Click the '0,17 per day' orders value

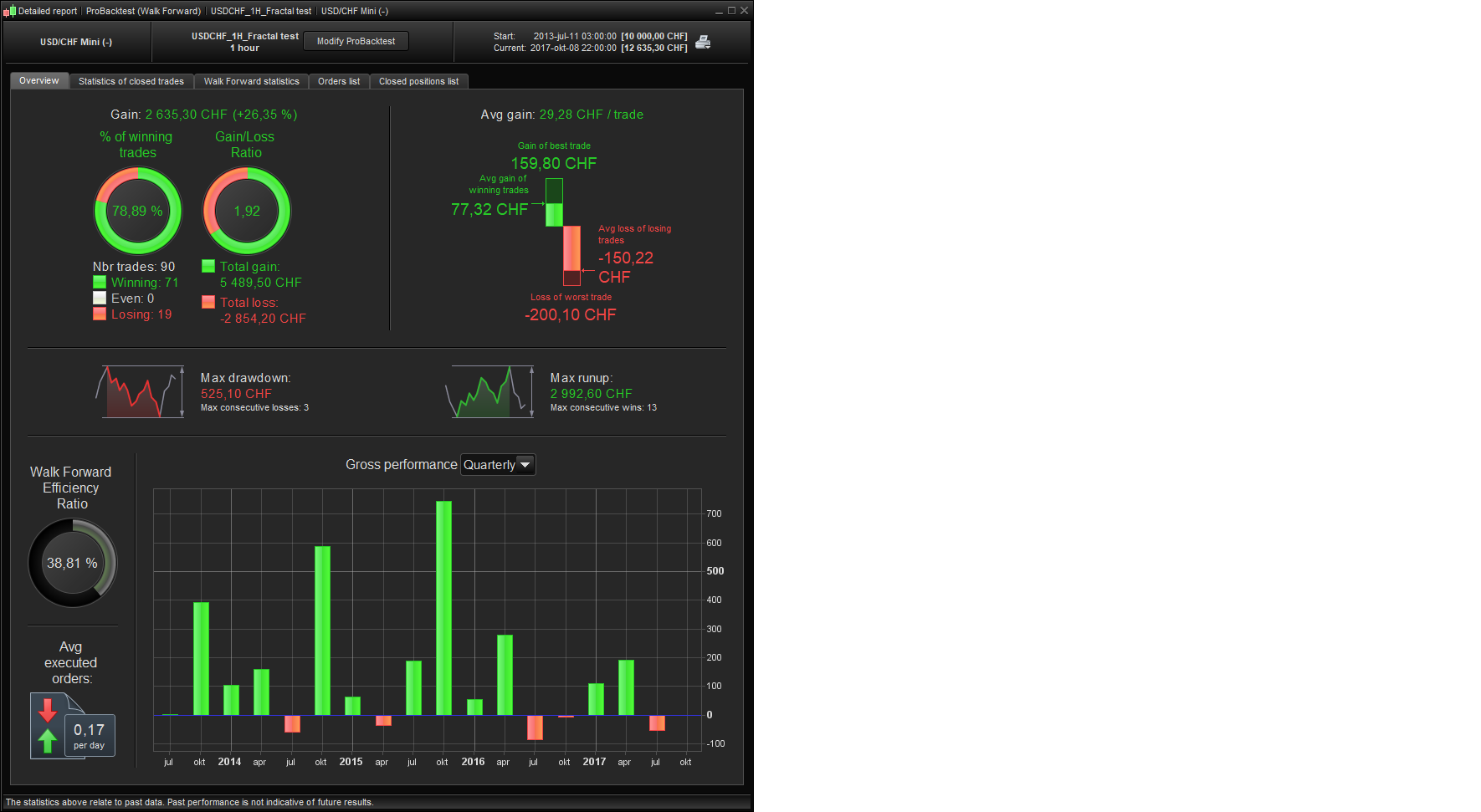coord(90,735)
